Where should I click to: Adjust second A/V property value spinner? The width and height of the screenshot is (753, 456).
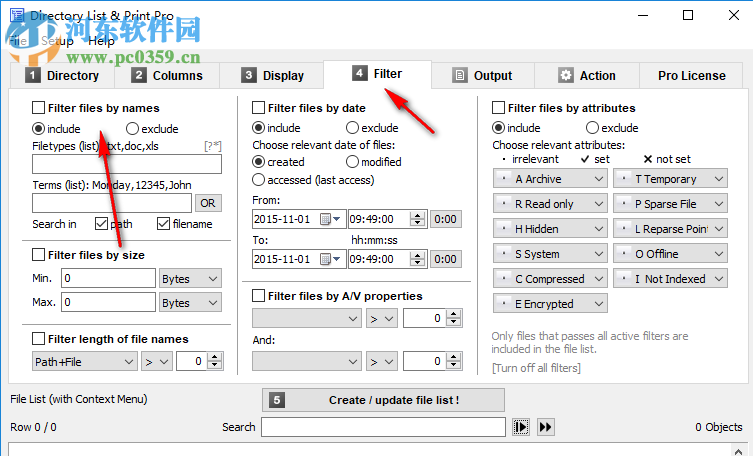(x=454, y=361)
